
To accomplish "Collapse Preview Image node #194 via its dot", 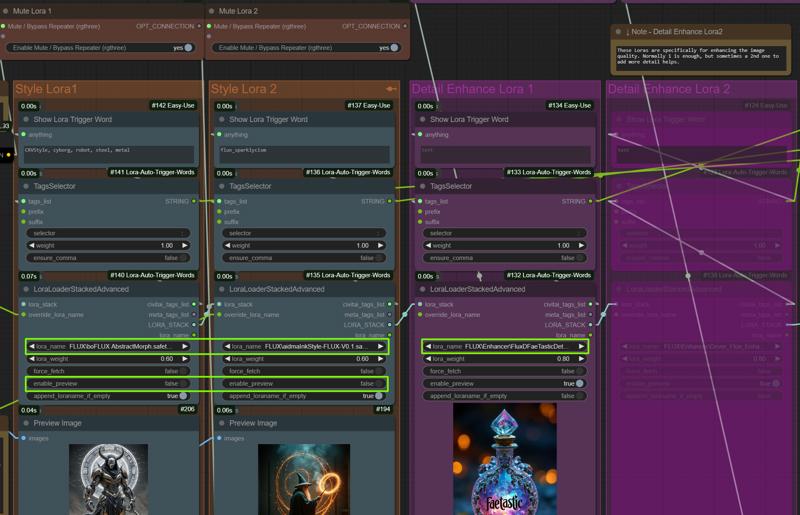I will point(221,423).
